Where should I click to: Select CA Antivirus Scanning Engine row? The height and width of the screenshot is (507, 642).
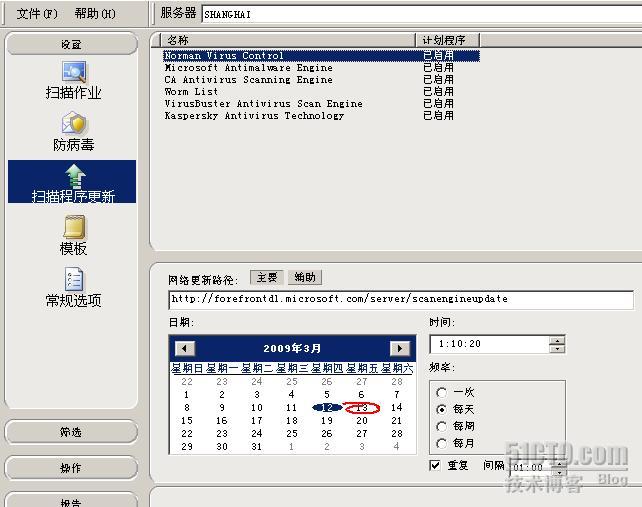[x=321, y=79]
